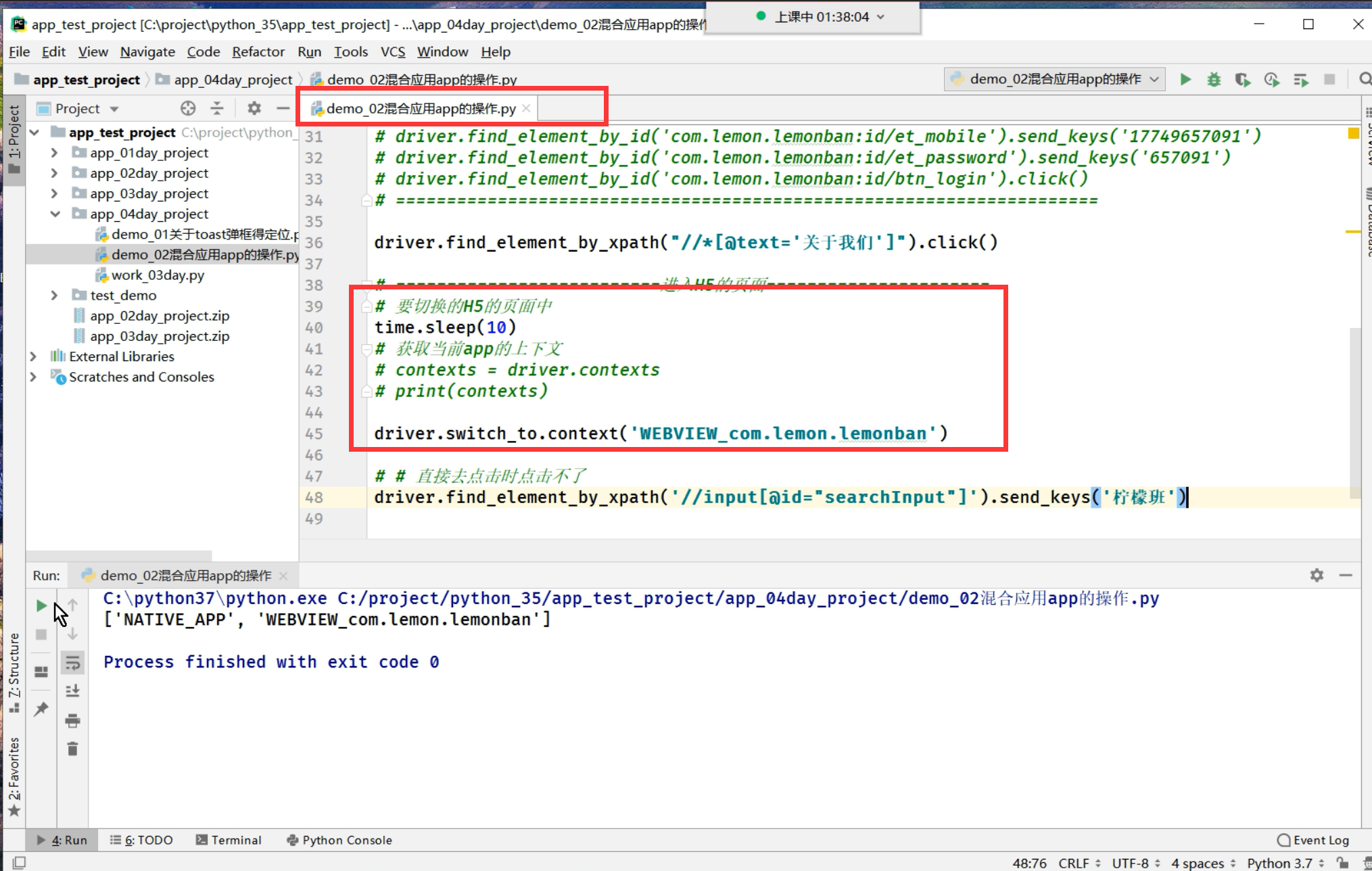1372x871 pixels.
Task: Click the Locate/scroll-from-source target icon
Action: point(188,108)
